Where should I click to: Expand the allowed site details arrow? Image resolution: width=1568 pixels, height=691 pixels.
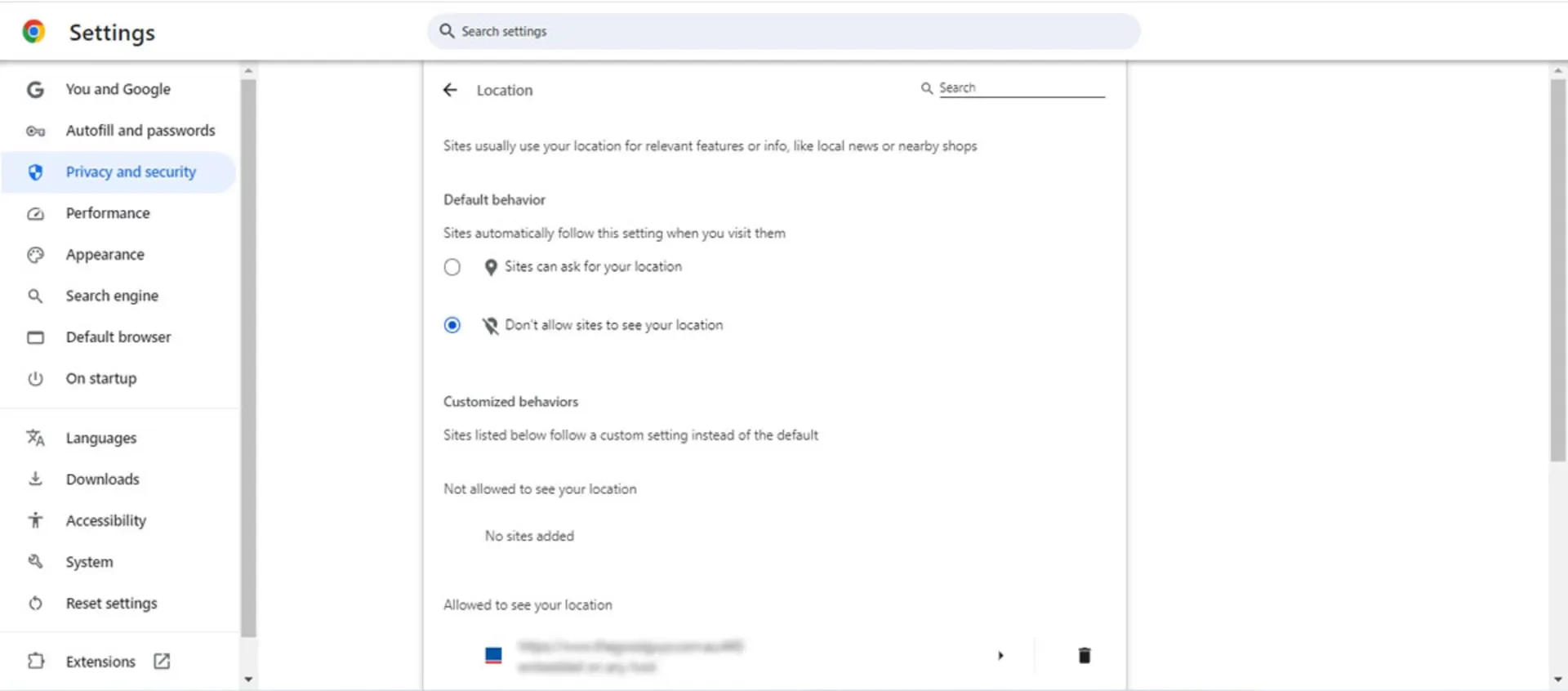pos(1000,655)
